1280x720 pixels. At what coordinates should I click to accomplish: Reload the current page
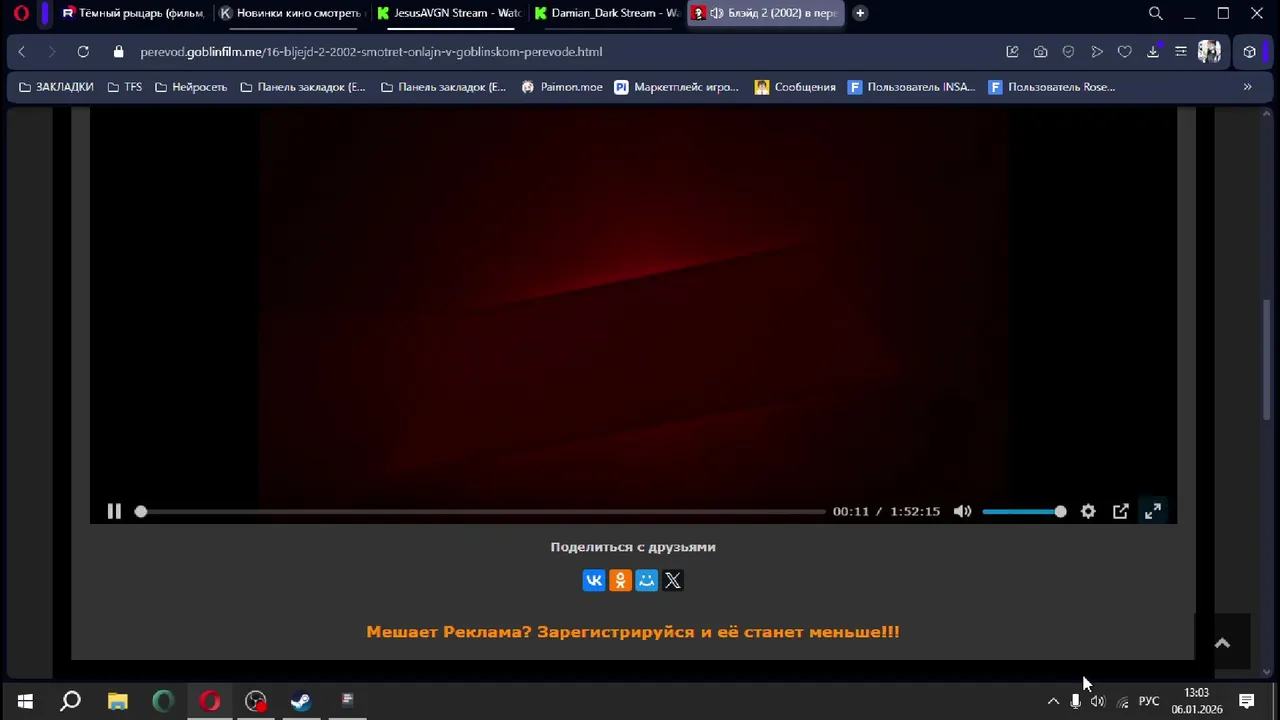[83, 52]
